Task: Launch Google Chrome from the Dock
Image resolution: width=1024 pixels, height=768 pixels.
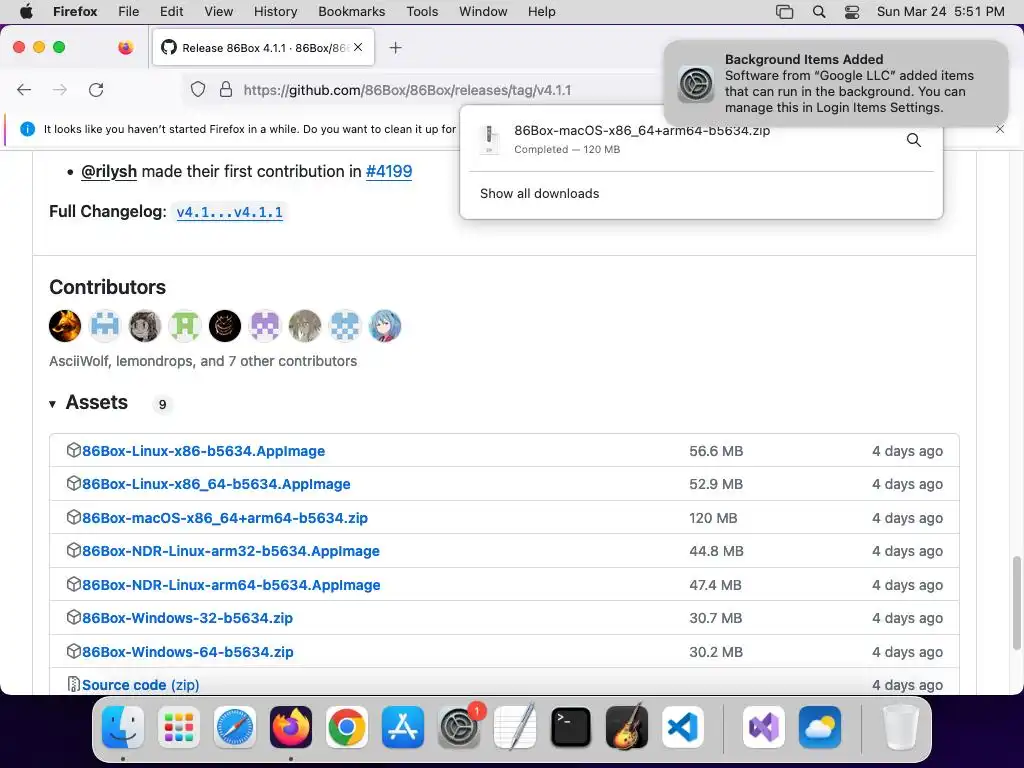Action: pyautogui.click(x=347, y=727)
